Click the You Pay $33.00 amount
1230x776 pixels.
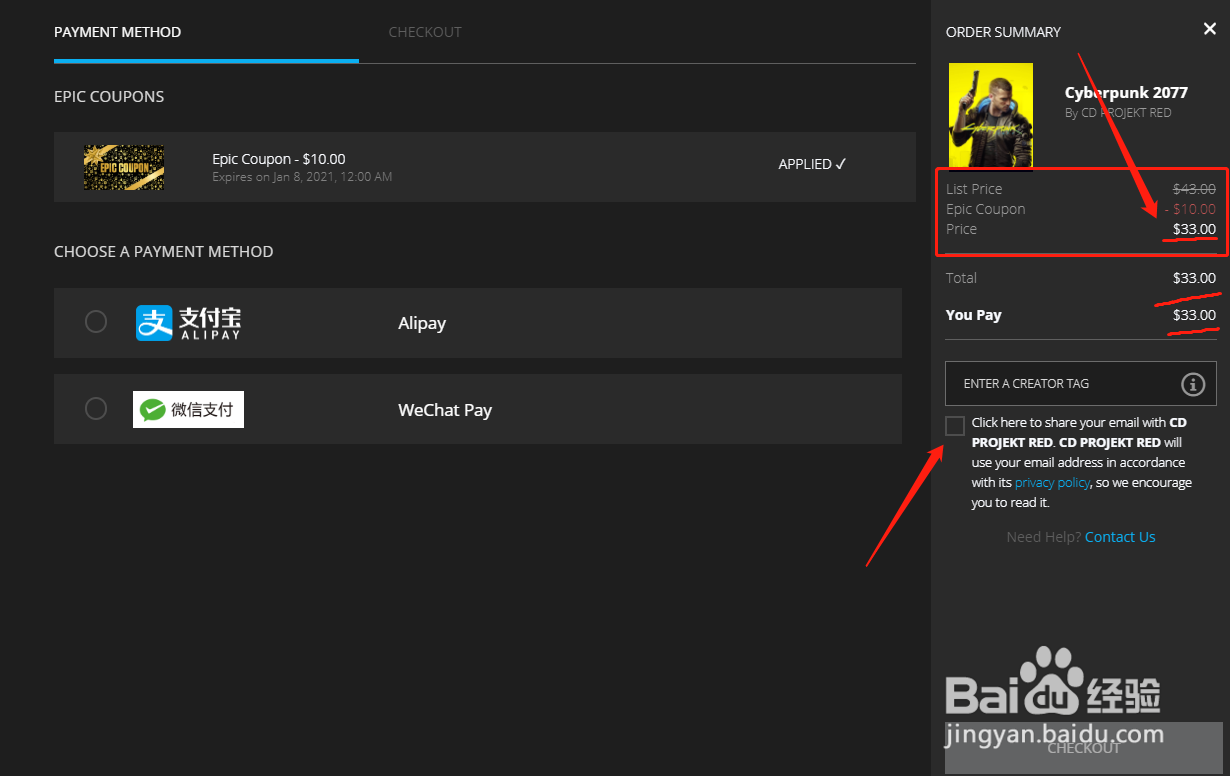(1194, 315)
